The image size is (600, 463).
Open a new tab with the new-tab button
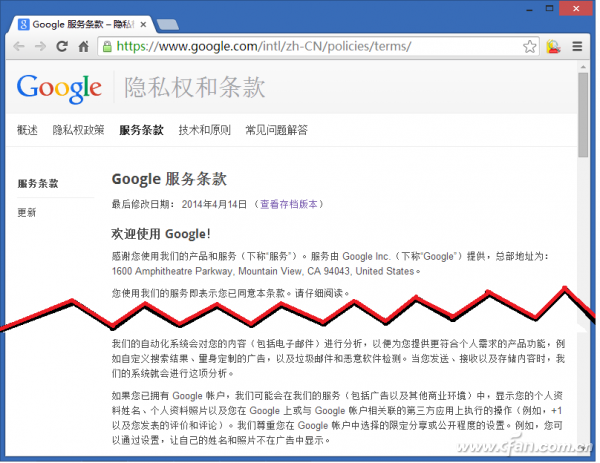click(168, 24)
